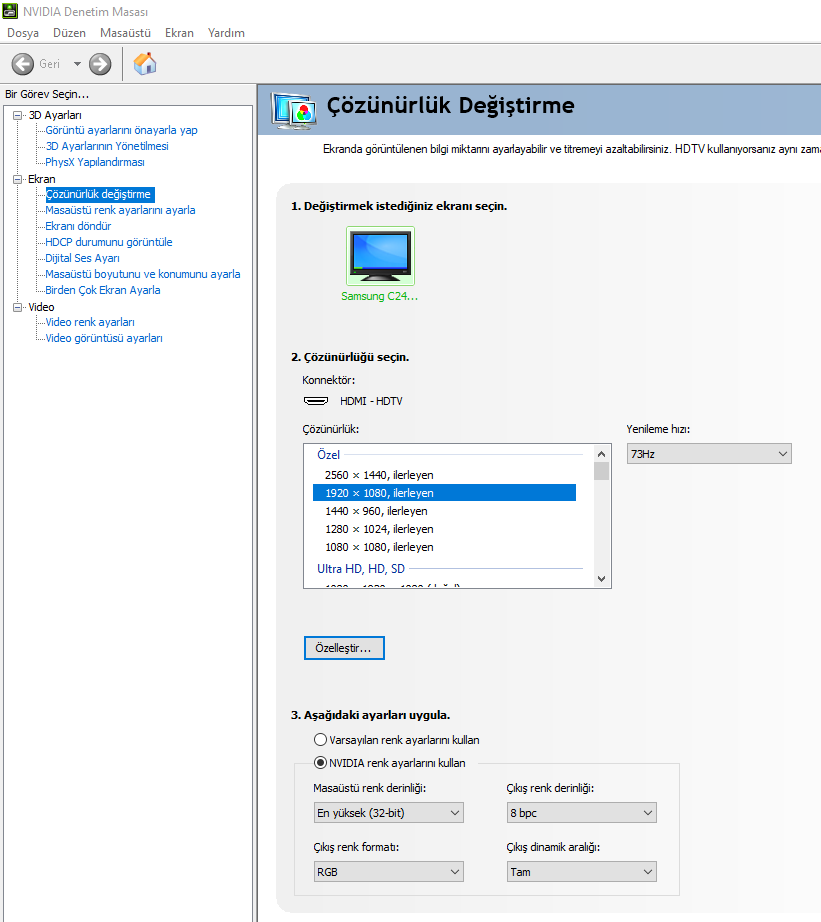This screenshot has width=821, height=922.
Task: Select 1920 × 1080 resolution
Action: tap(444, 493)
